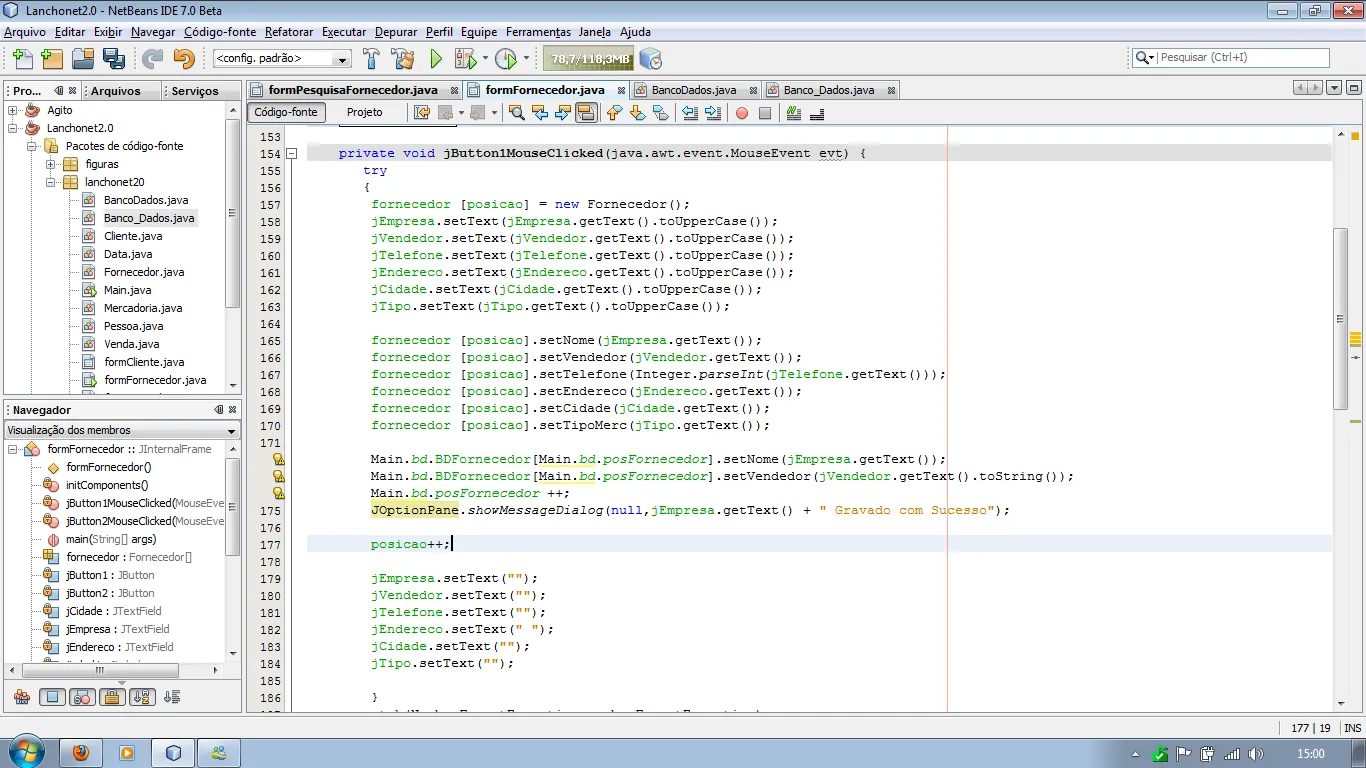Click Clean and Build hammer-with-broom icon
Viewport: 1366px width, 768px height.
[x=403, y=59]
